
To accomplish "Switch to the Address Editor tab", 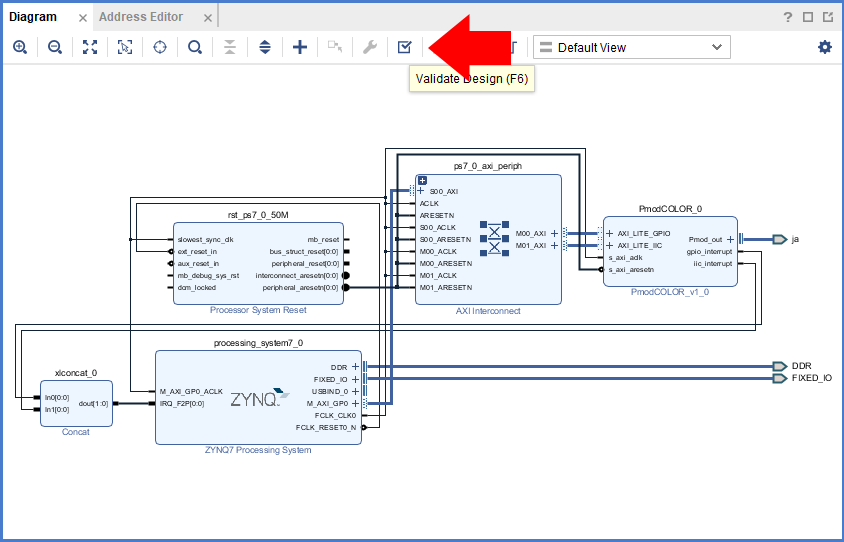I will click(141, 17).
